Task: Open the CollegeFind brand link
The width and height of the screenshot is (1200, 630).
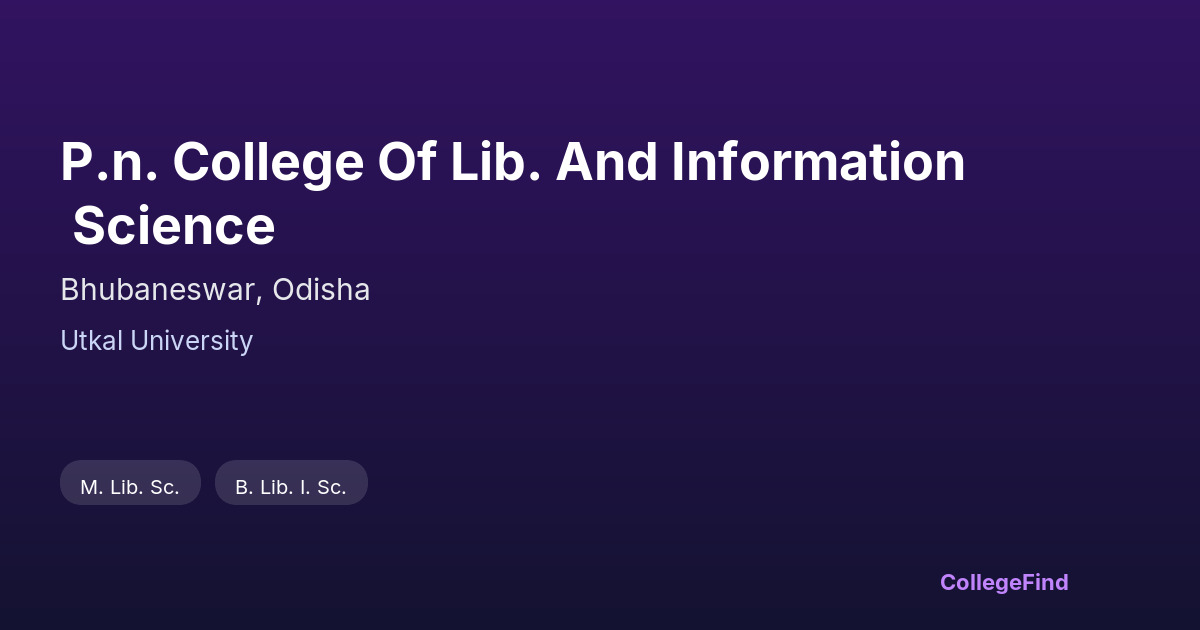Action: click(x=1004, y=582)
